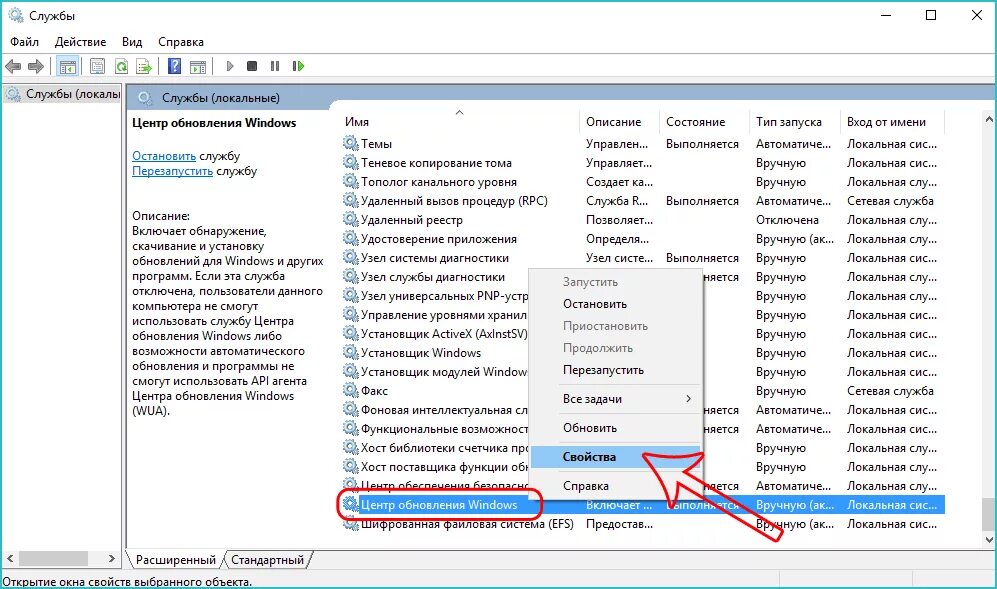Click Отключена startup type cell
This screenshot has width=997, height=589.
coord(787,220)
